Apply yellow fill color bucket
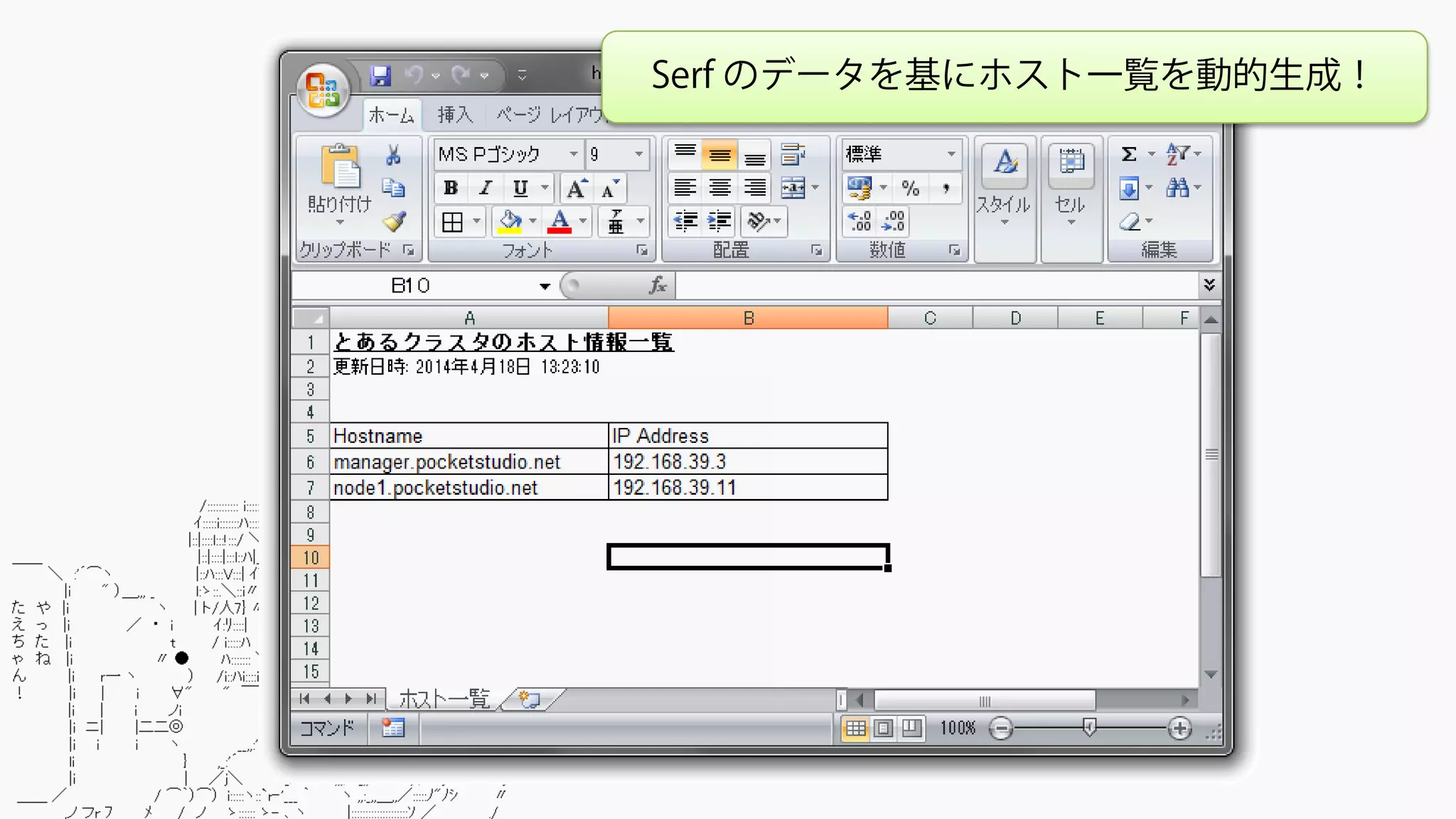 point(510,222)
